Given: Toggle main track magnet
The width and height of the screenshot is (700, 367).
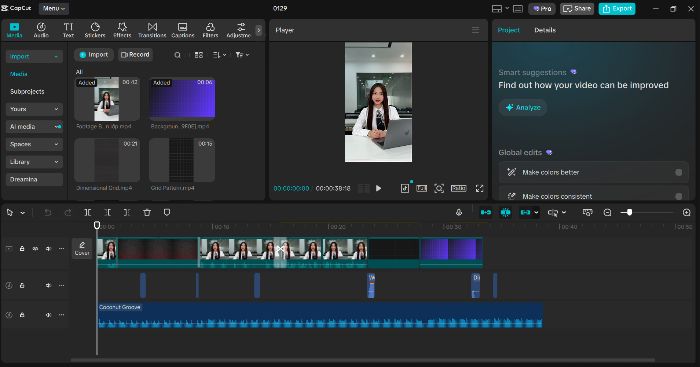Looking at the screenshot, I should [x=486, y=213].
